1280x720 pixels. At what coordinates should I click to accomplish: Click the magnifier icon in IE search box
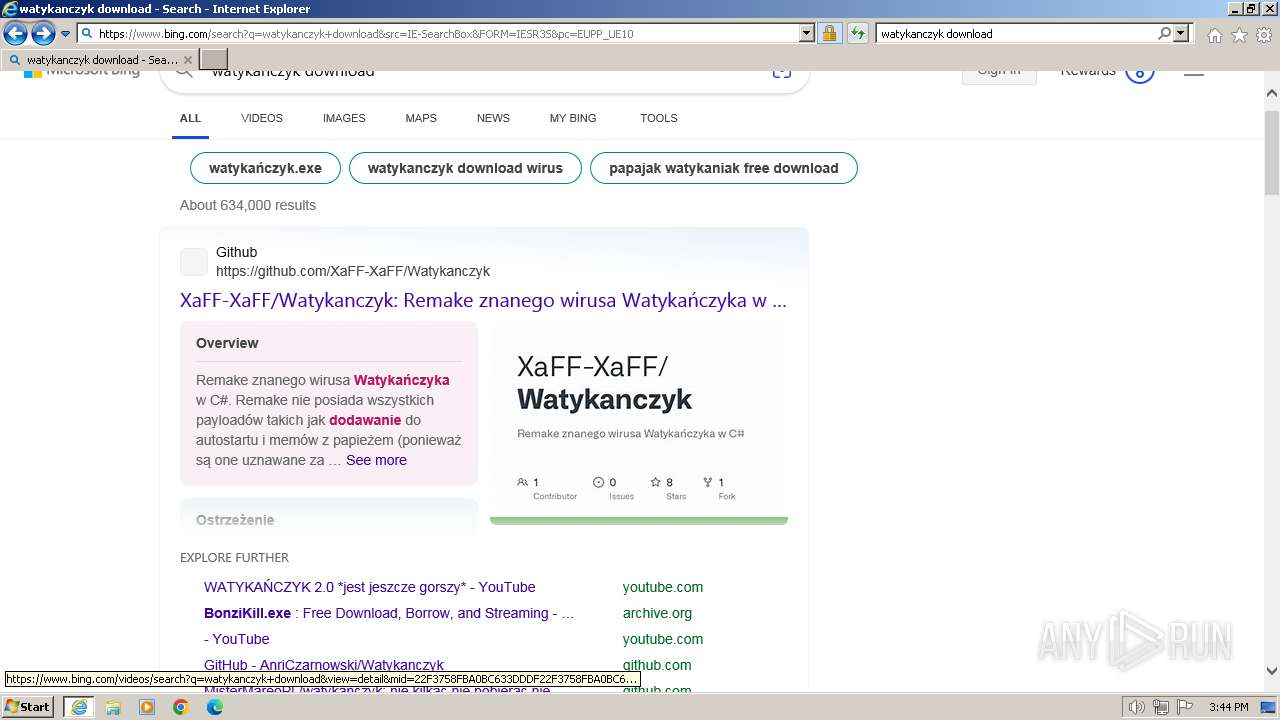click(x=1164, y=33)
